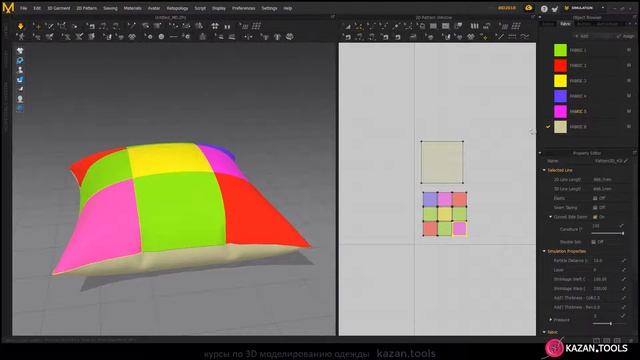Collapse the Curved Side Geometry sub-section
Screen dimensions: 640x360
pos(551,217)
